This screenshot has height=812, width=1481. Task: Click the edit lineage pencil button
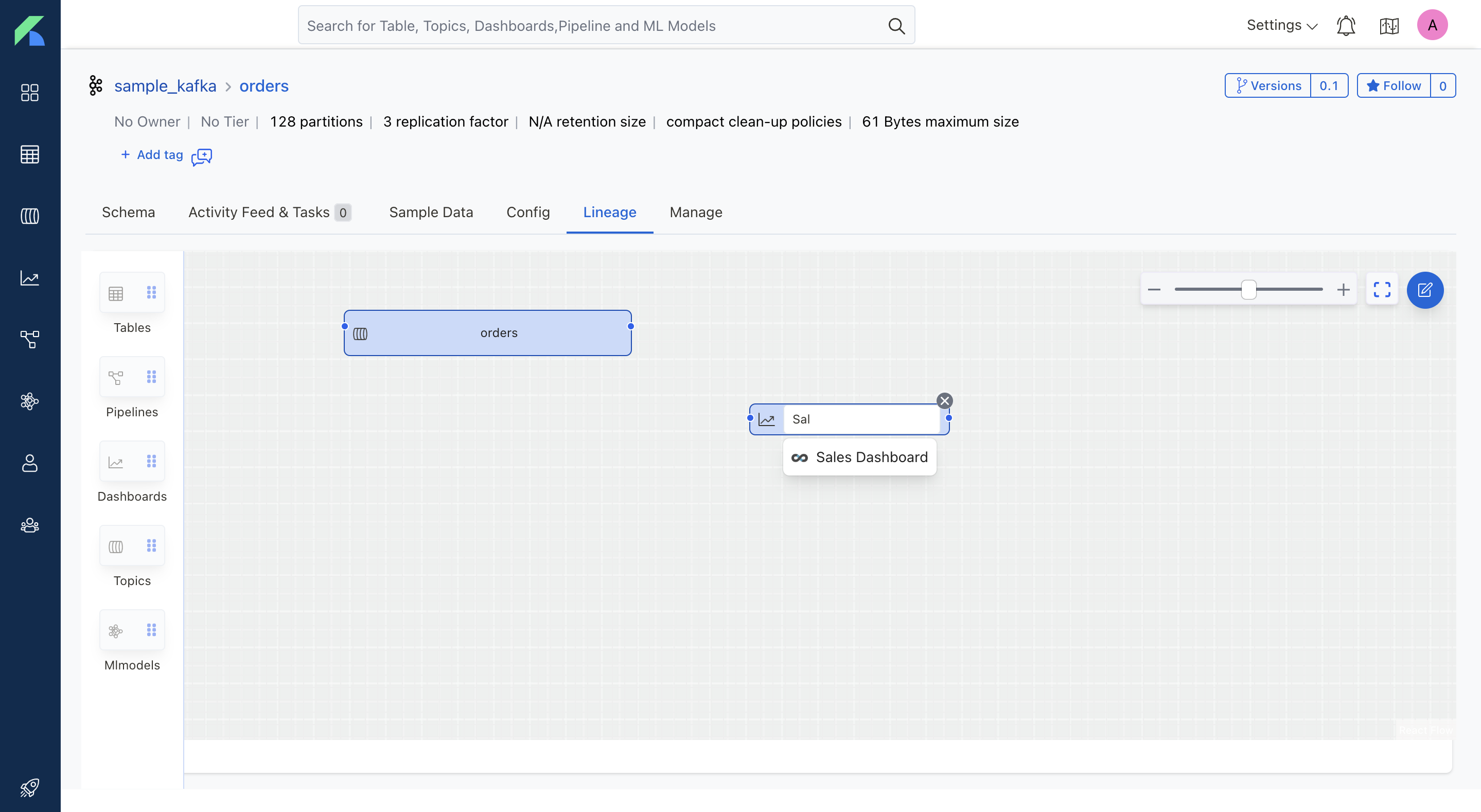click(1425, 290)
